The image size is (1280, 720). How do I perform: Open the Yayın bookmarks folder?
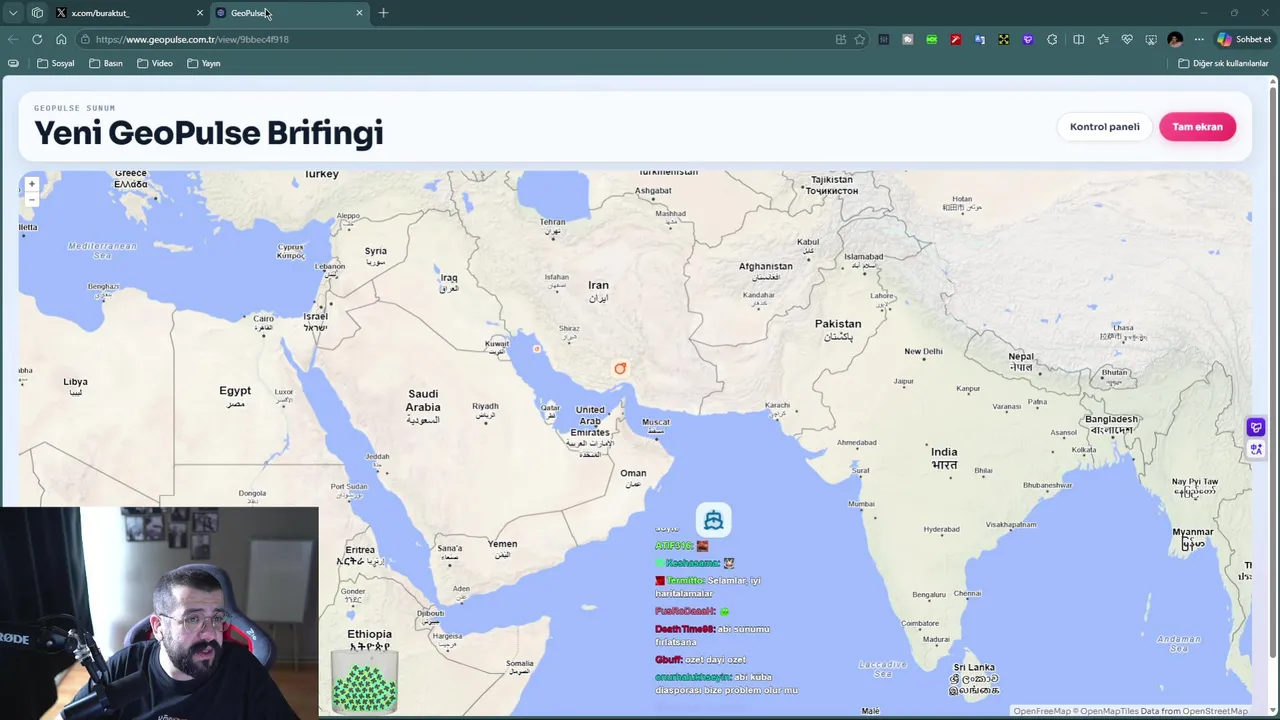pos(204,63)
